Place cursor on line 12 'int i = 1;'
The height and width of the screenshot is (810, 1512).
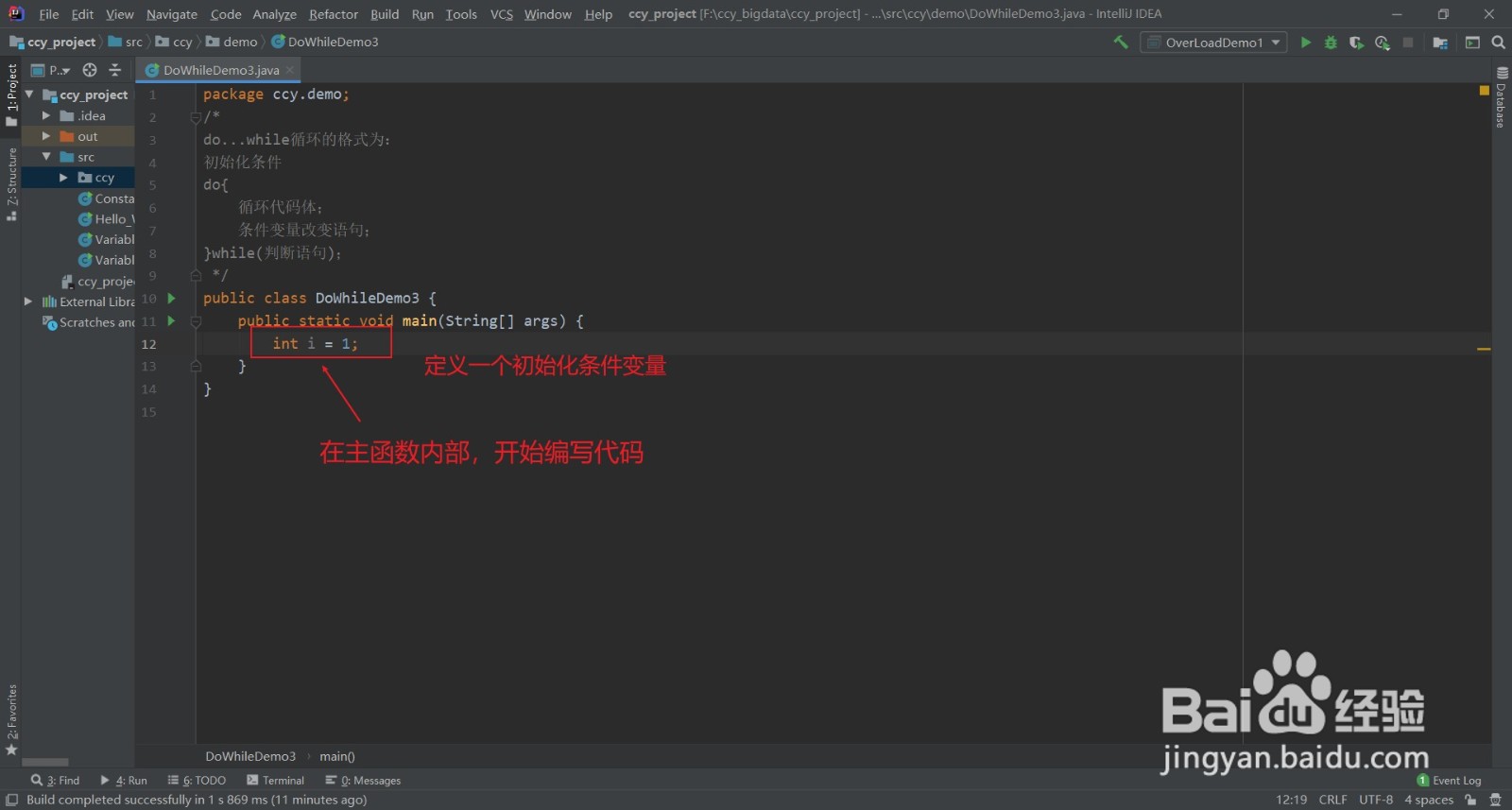[315, 344]
